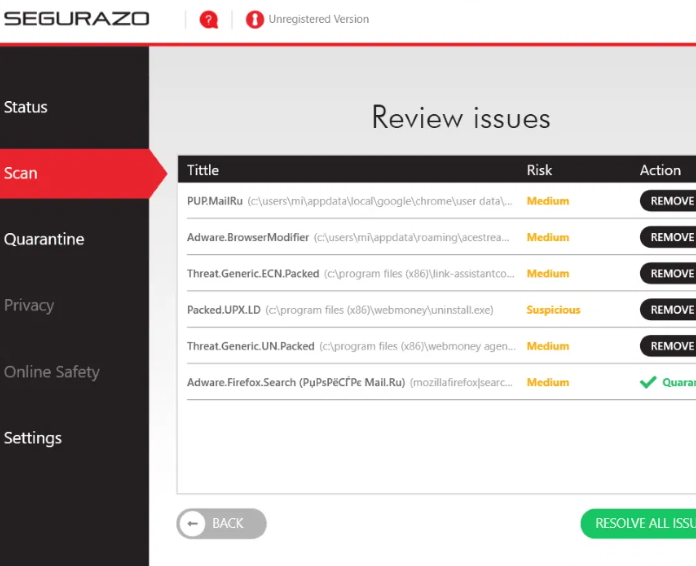Click the Suspicious risk label
Image resolution: width=696 pixels, height=566 pixels.
click(x=553, y=310)
